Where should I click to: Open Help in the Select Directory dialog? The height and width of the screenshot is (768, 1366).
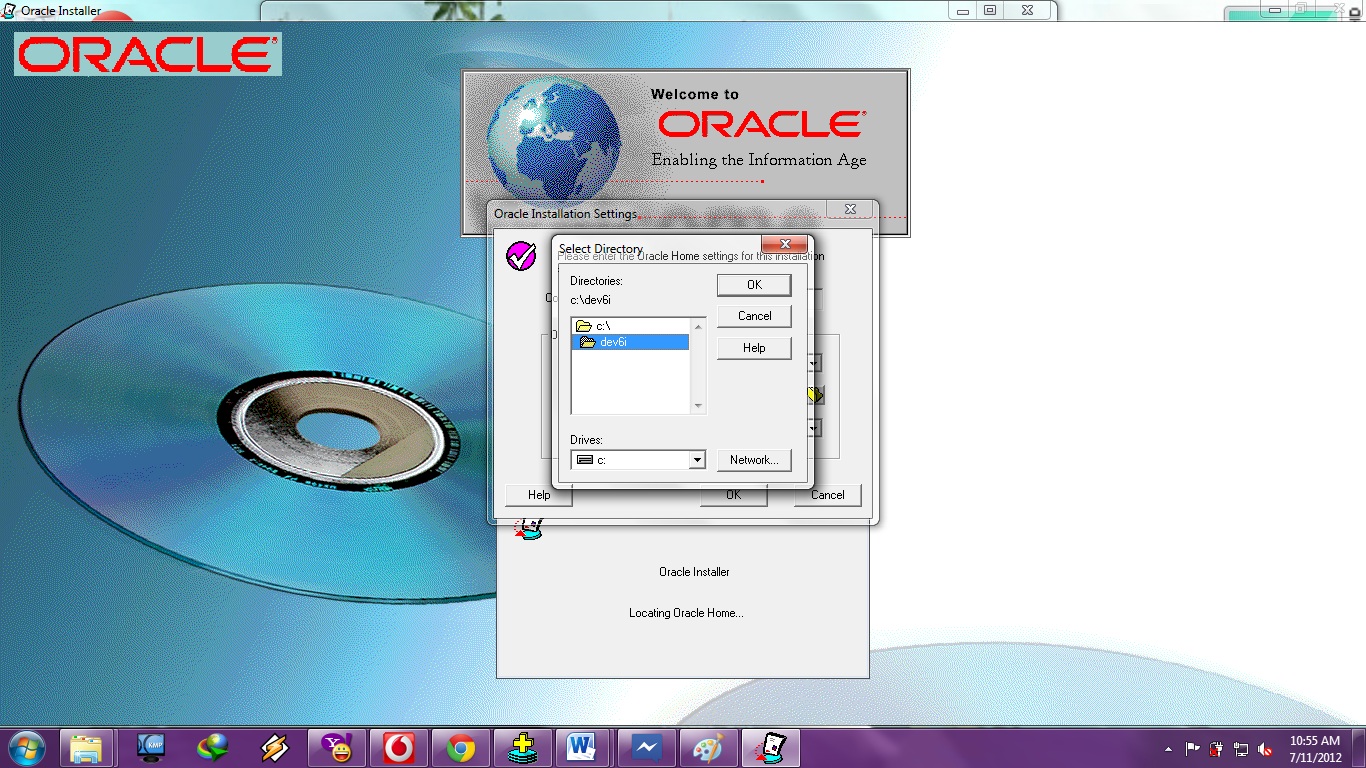[754, 348]
